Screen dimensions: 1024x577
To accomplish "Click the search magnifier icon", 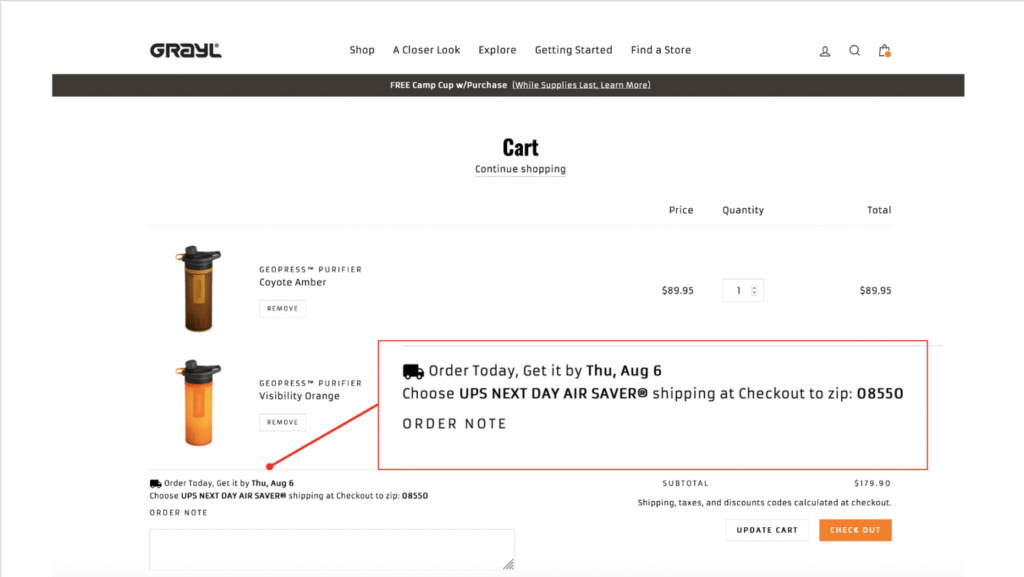I will tap(854, 50).
